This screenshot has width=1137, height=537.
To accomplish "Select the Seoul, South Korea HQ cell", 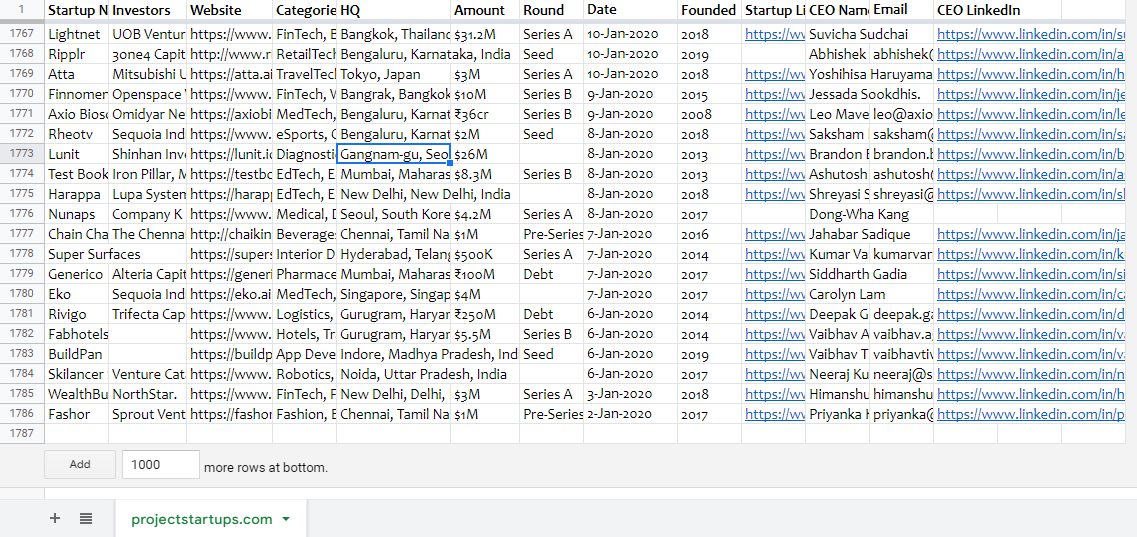I will coord(394,214).
